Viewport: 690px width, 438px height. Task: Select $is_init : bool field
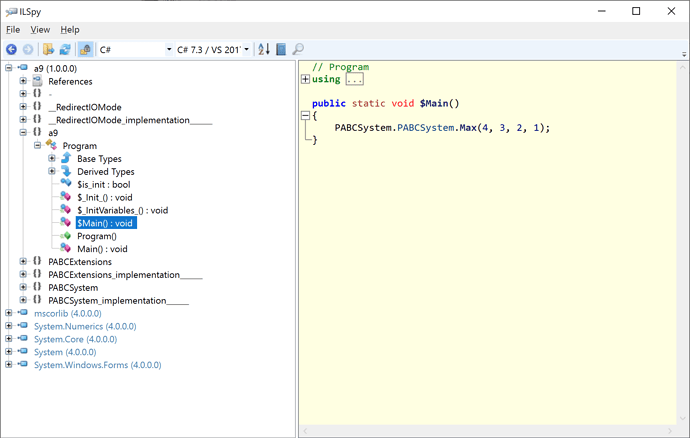(x=104, y=184)
